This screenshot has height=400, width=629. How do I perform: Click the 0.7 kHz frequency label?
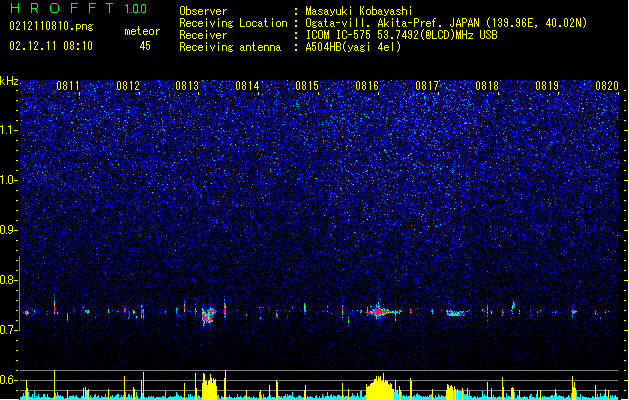pos(9,330)
